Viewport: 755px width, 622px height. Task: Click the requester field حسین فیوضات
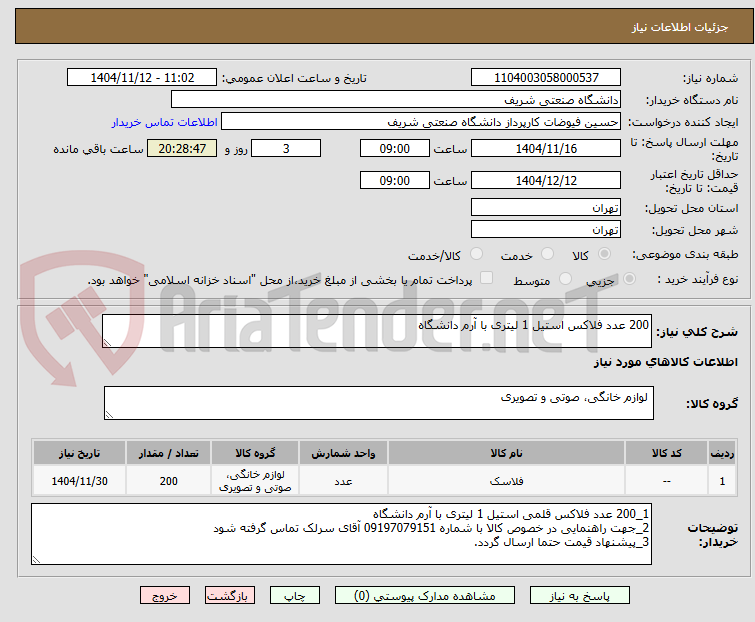pyautogui.click(x=421, y=122)
